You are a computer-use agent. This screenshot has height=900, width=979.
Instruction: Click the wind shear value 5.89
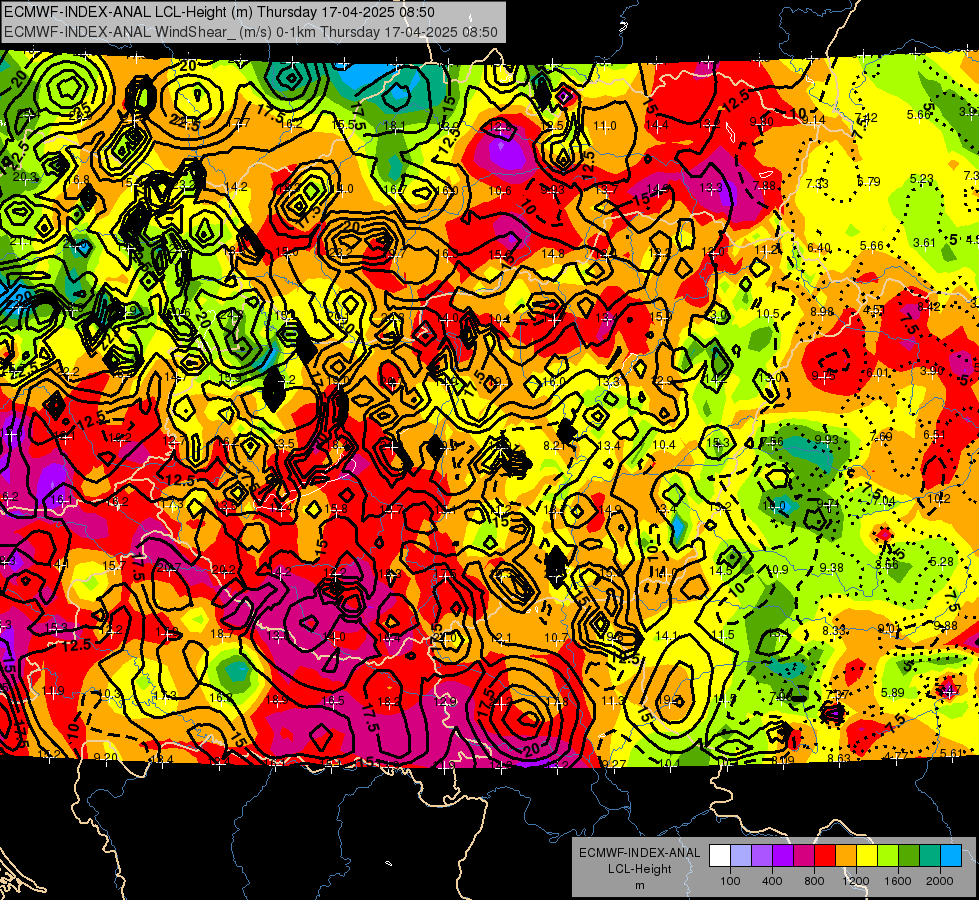[x=893, y=692]
